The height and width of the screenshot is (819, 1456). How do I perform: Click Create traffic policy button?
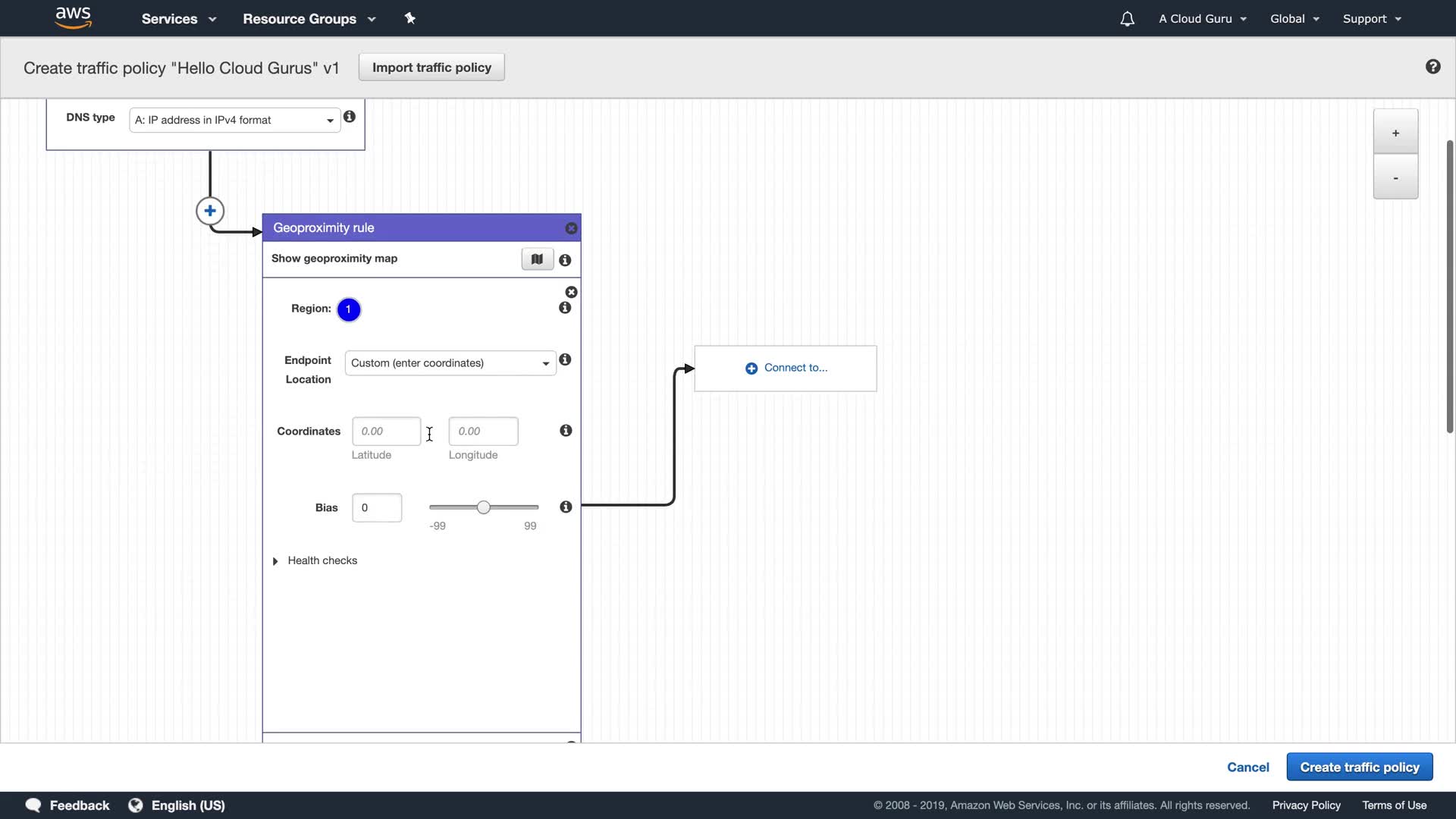1359,767
